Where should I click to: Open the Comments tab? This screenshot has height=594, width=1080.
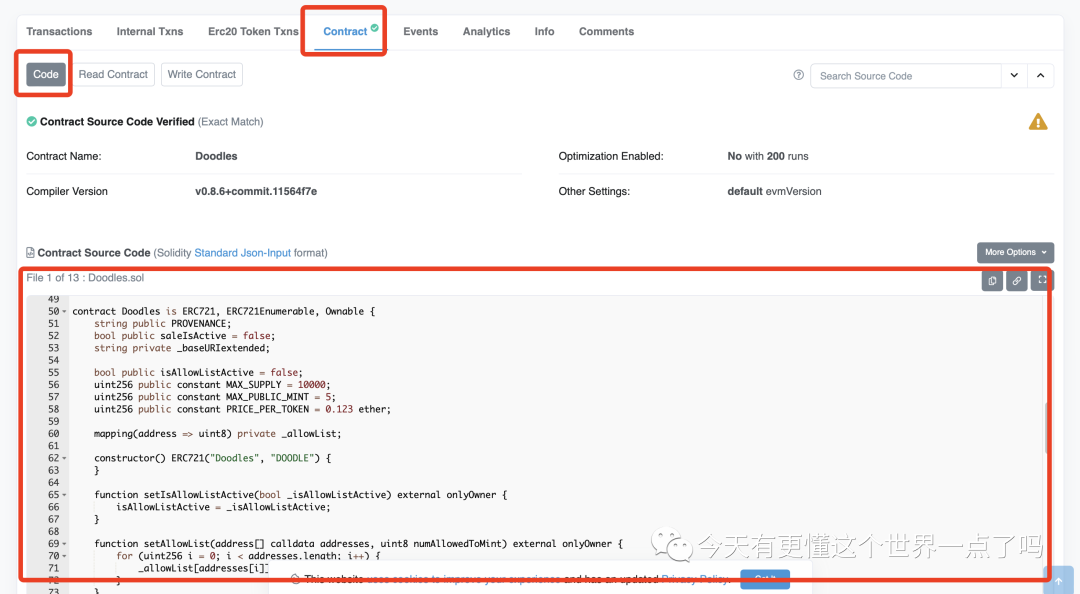606,32
